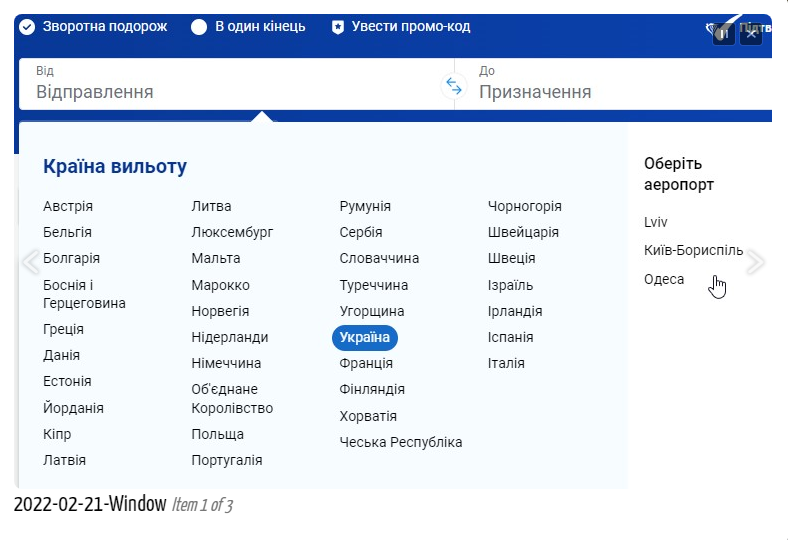Select country Мальта

216,258
